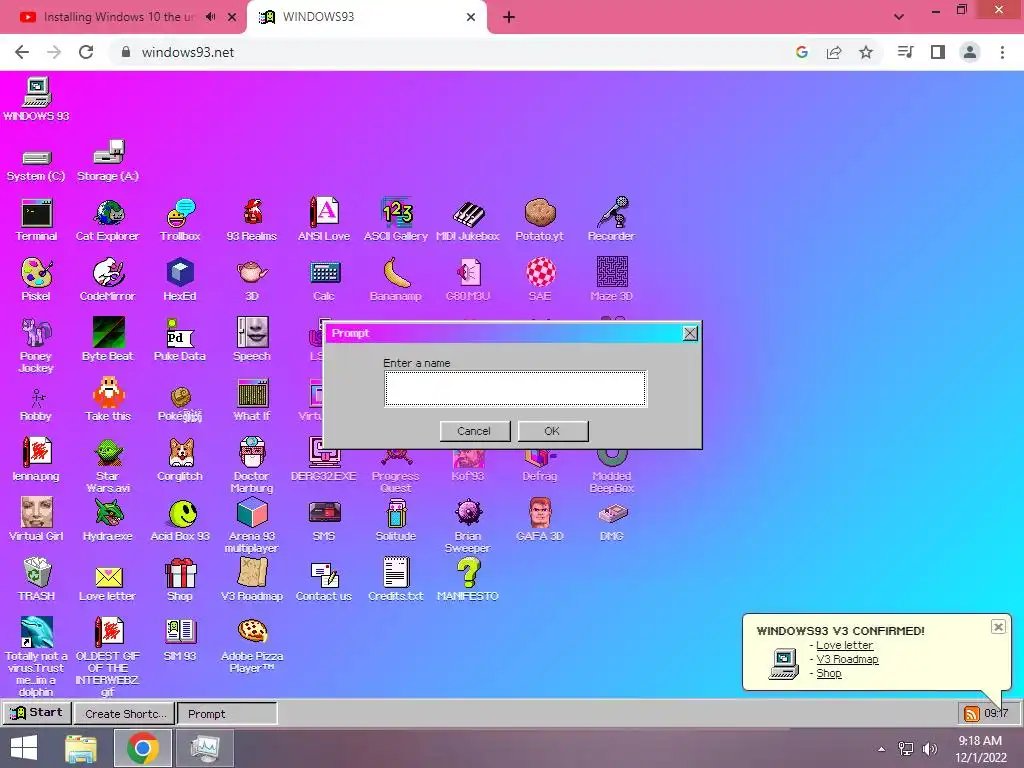This screenshot has height=768, width=1024.
Task: Open a new Chrome tab
Action: click(x=509, y=17)
